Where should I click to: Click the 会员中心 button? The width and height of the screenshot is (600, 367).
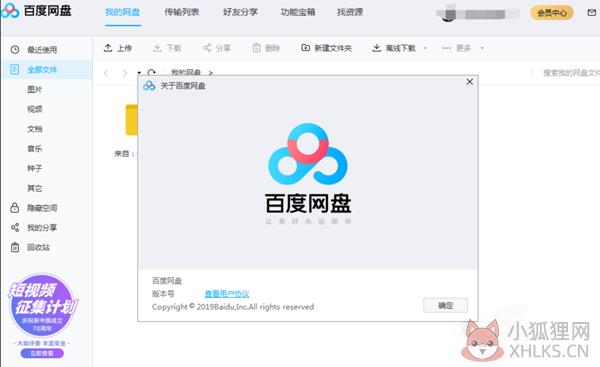click(551, 13)
